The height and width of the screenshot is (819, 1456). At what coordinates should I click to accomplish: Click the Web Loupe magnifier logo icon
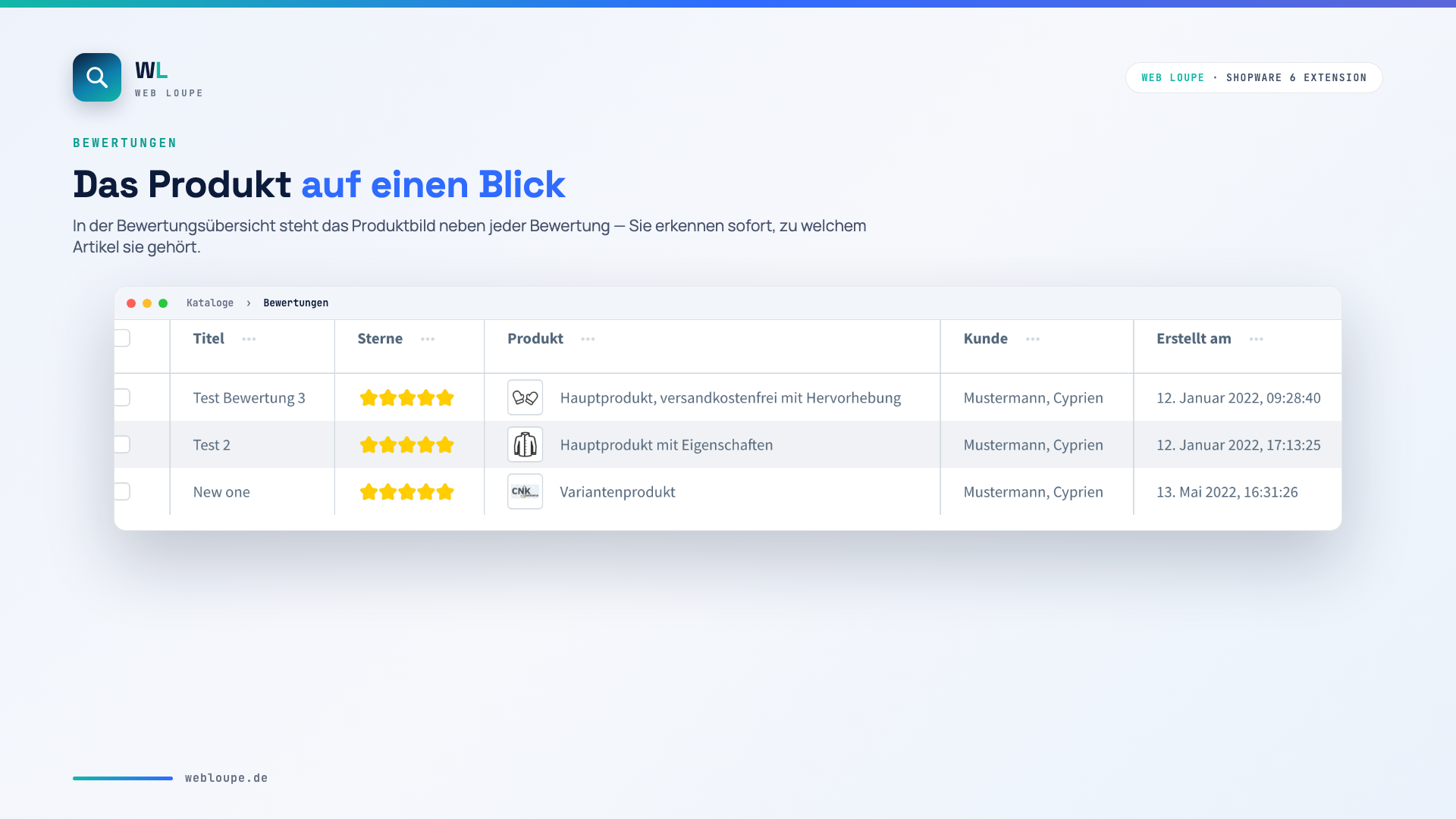[97, 77]
